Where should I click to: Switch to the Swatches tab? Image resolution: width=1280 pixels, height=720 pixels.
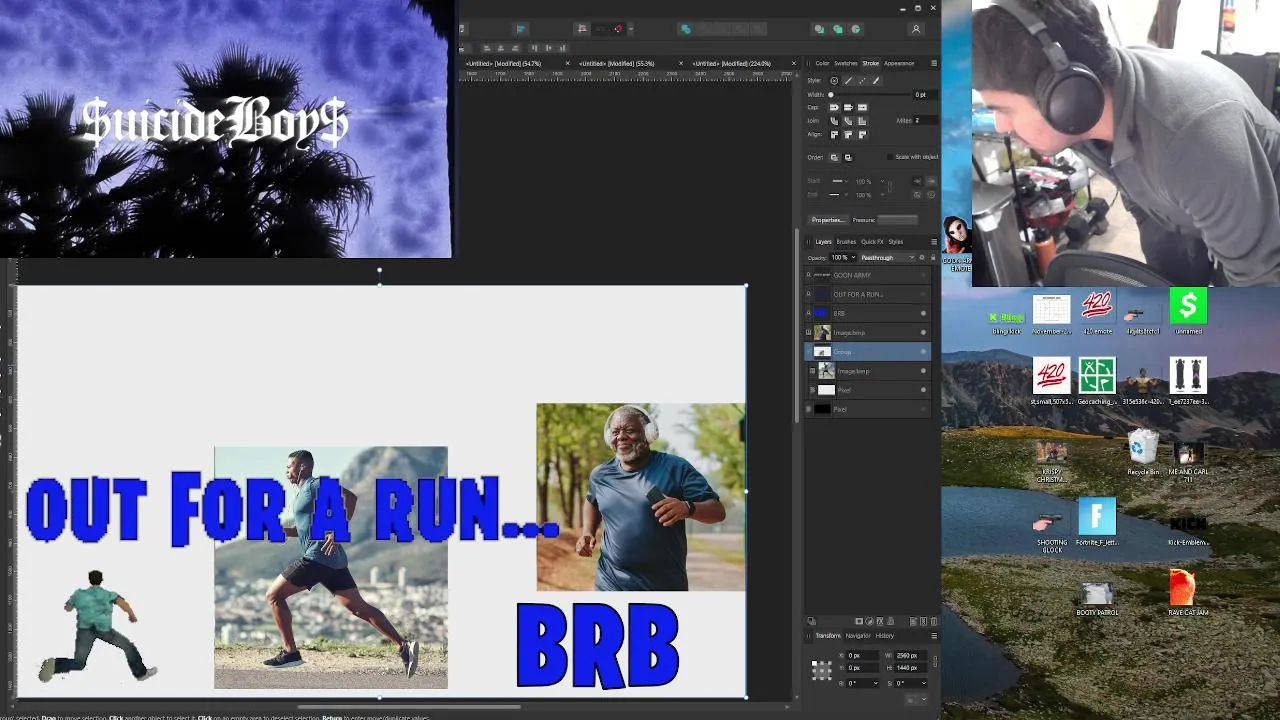(x=846, y=63)
